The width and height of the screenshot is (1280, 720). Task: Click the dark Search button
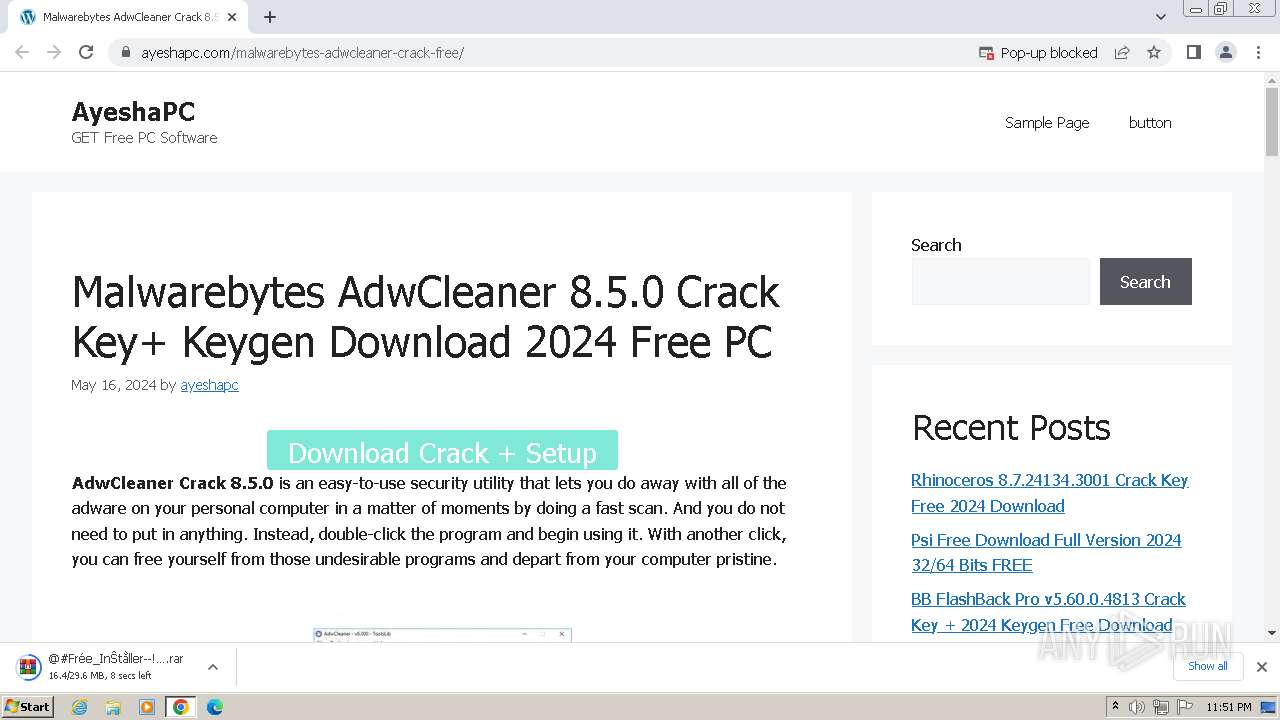click(x=1145, y=281)
